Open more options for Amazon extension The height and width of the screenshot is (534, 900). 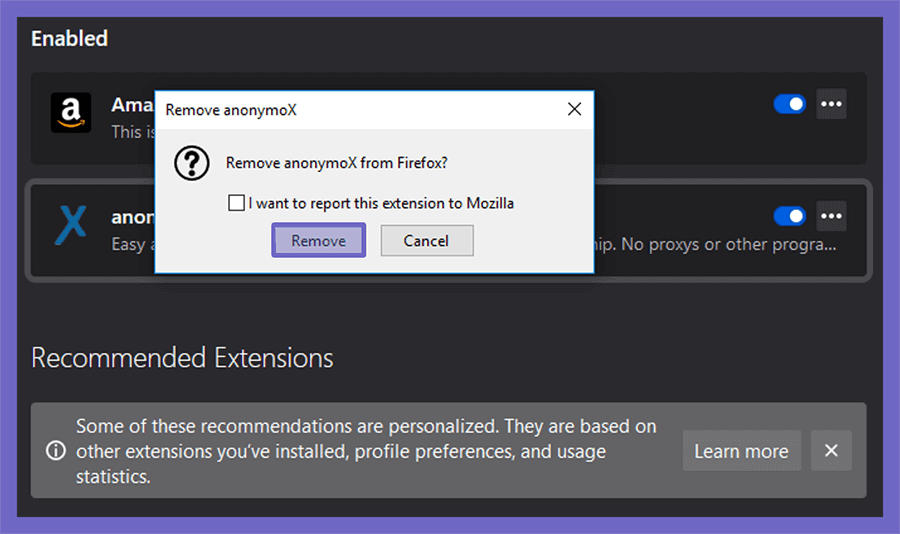tap(831, 104)
